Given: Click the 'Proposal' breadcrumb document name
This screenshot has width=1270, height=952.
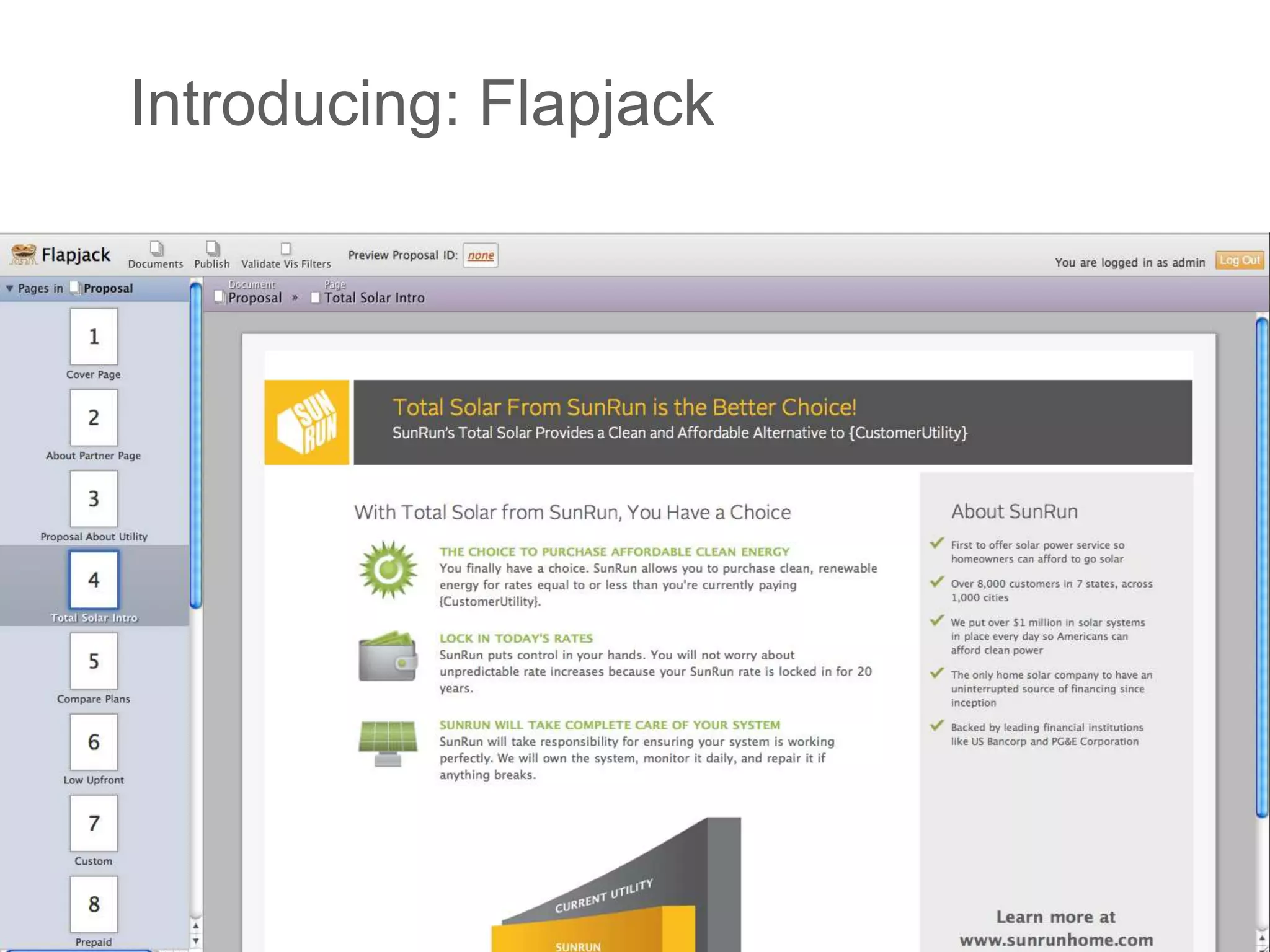Looking at the screenshot, I should point(255,298).
